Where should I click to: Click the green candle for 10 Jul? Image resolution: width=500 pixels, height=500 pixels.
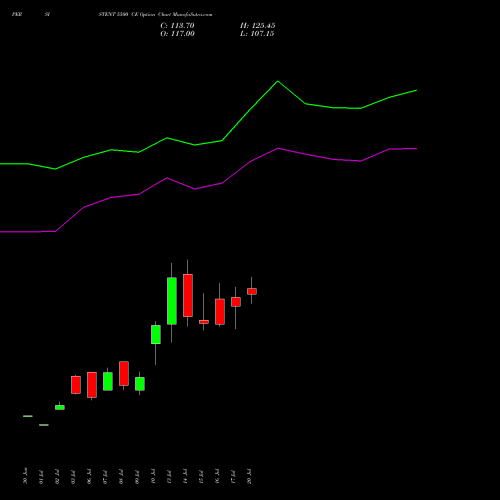click(x=156, y=335)
